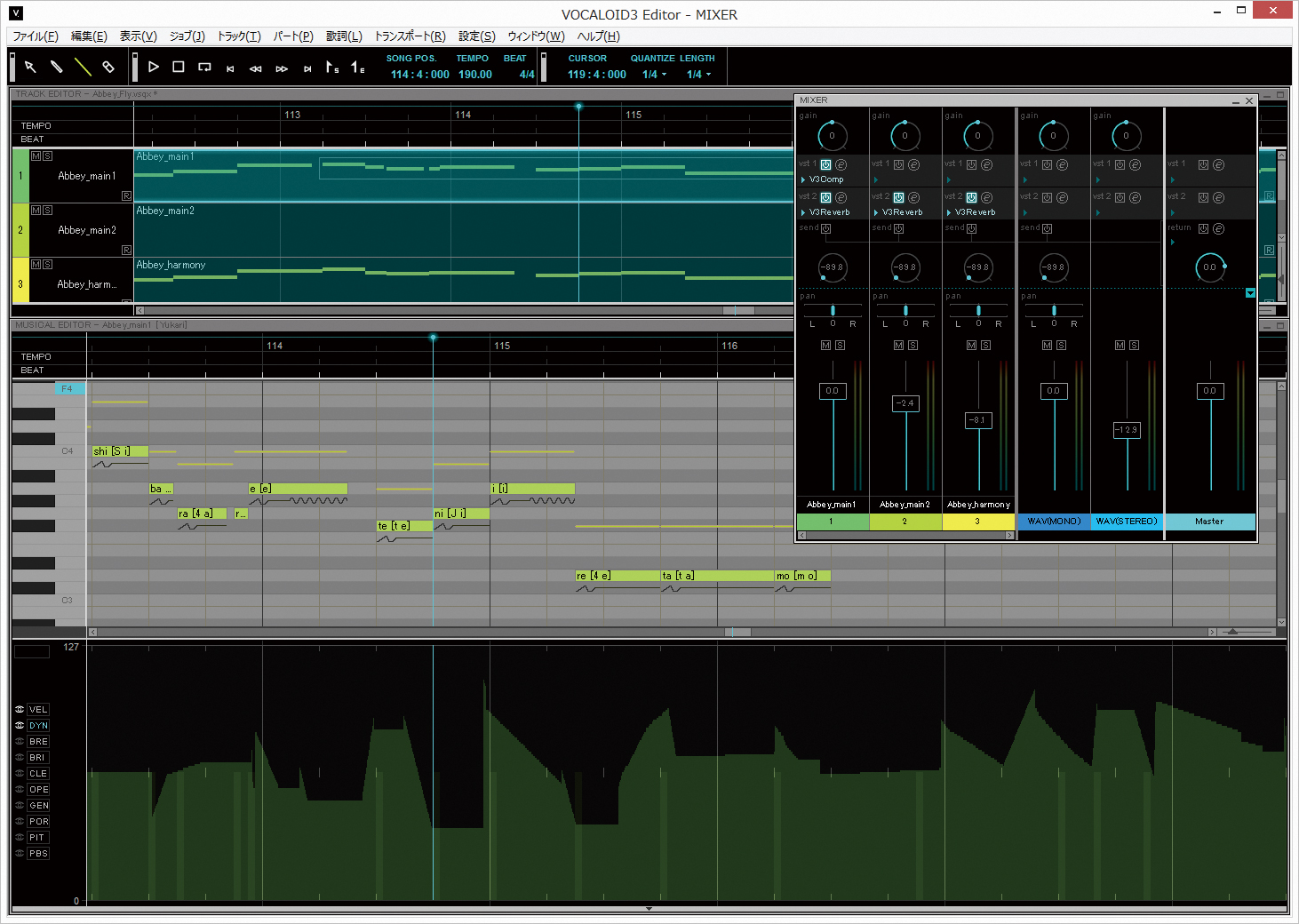
Task: Jump to the song start
Action: (x=230, y=68)
